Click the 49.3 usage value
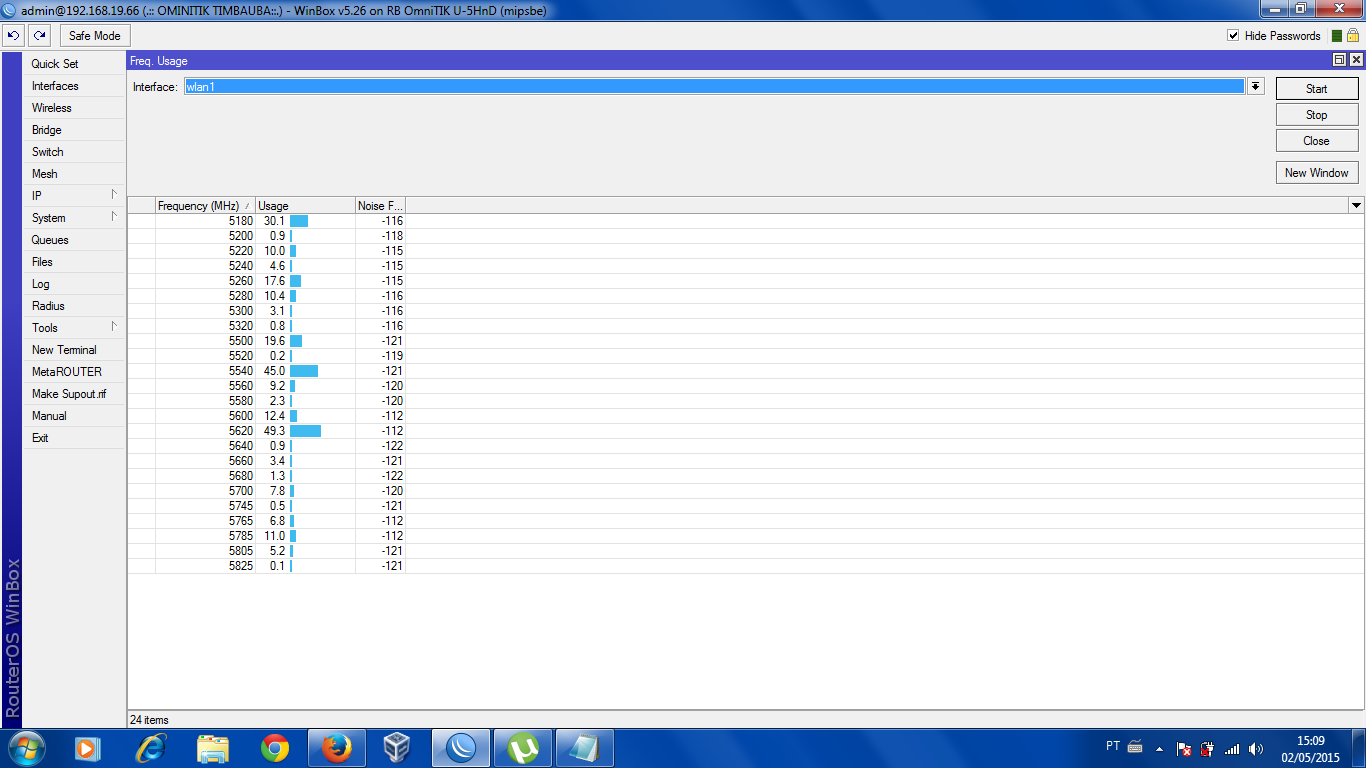 (x=274, y=431)
